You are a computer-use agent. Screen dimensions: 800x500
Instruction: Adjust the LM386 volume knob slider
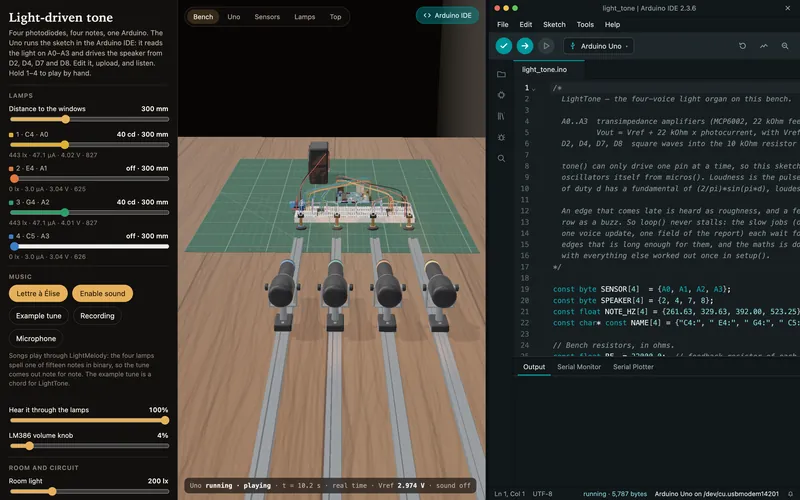pos(89,446)
